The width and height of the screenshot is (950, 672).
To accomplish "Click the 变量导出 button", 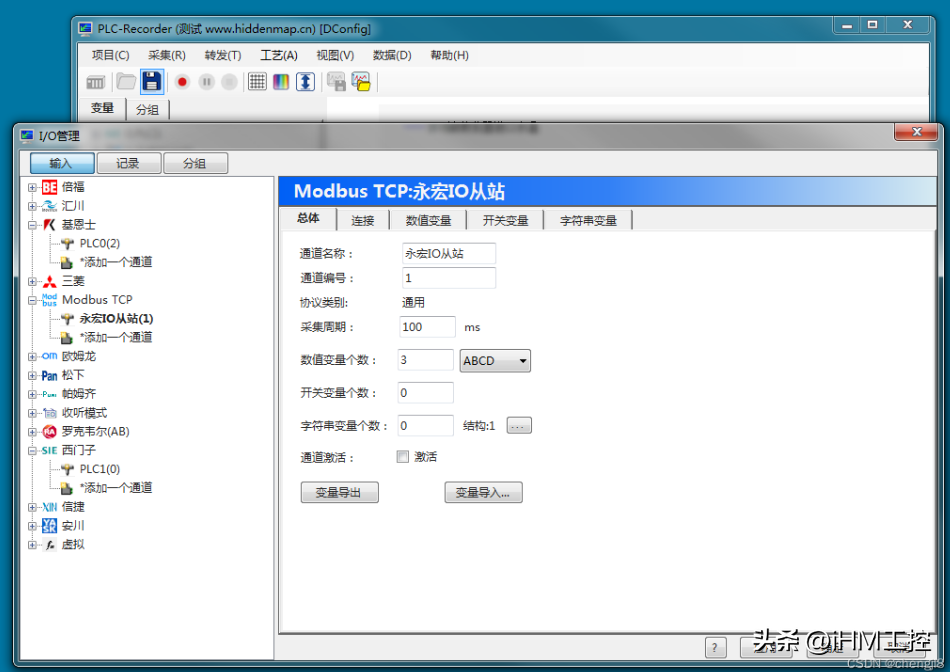I will pos(339,492).
